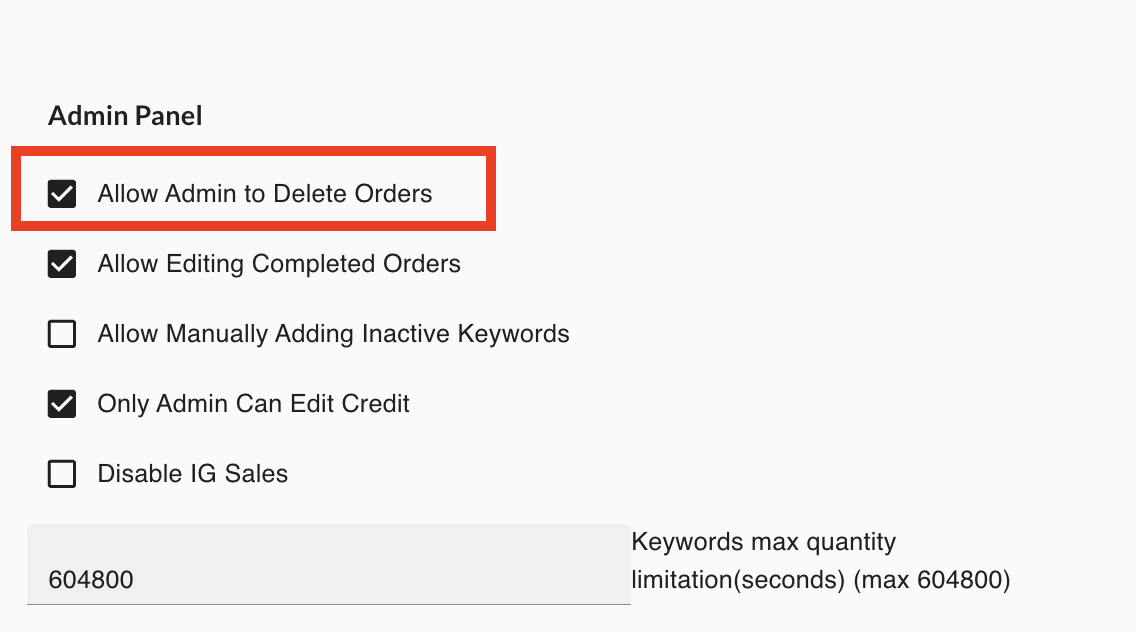
Task: Click the "Disable IG Sales" label text
Action: click(193, 474)
